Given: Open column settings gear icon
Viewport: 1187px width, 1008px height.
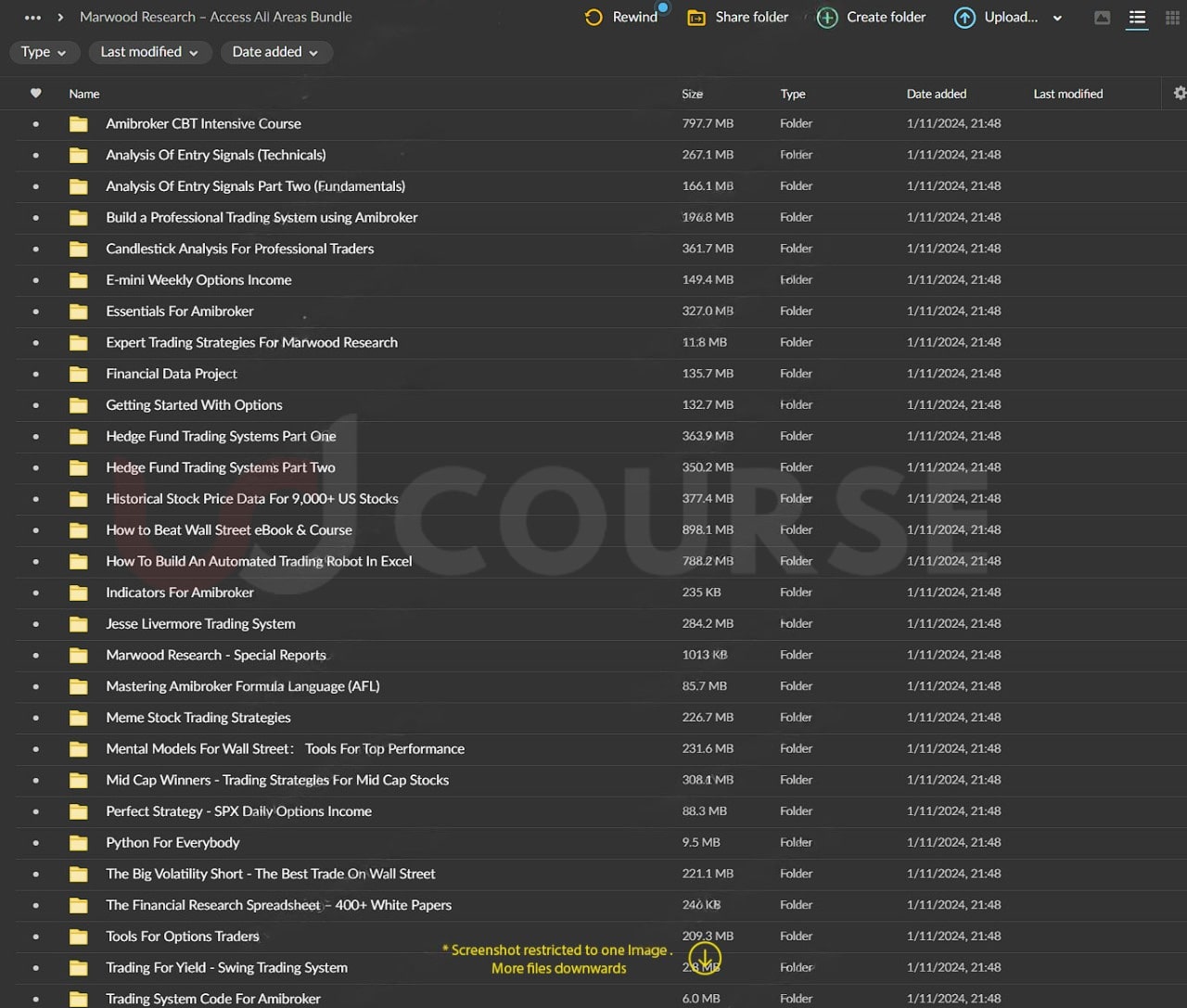Looking at the screenshot, I should click(1180, 93).
